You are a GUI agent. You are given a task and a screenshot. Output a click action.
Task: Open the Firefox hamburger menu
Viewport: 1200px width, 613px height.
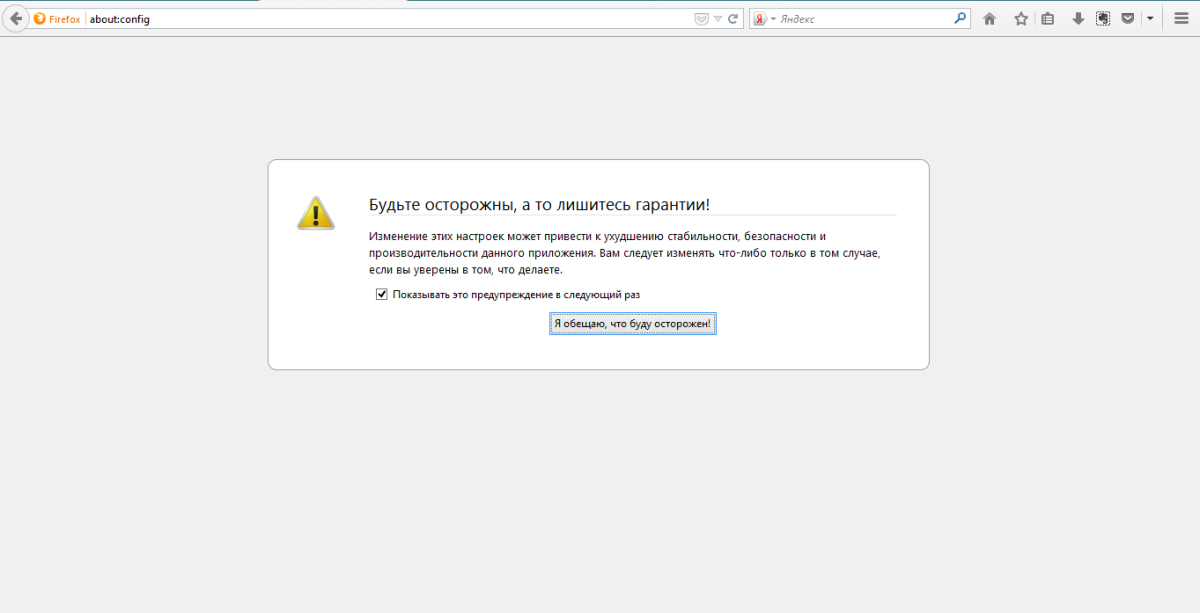1181,19
